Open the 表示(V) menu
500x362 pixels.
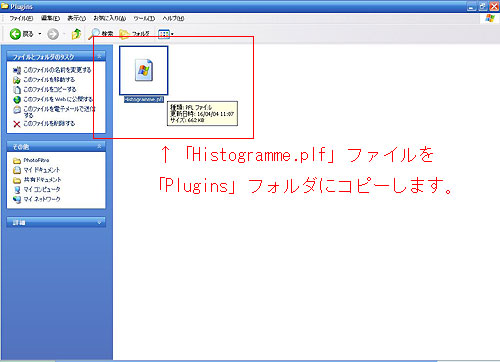pos(77,18)
